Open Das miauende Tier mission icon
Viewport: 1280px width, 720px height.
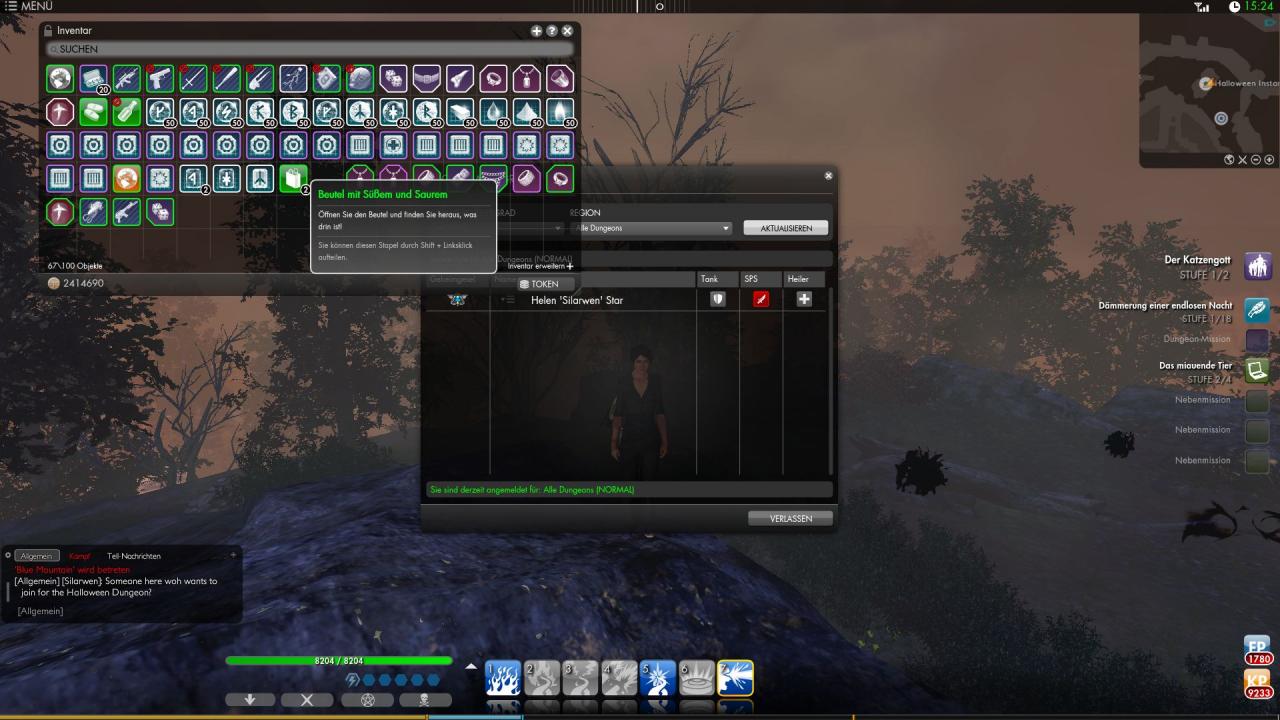(1258, 371)
